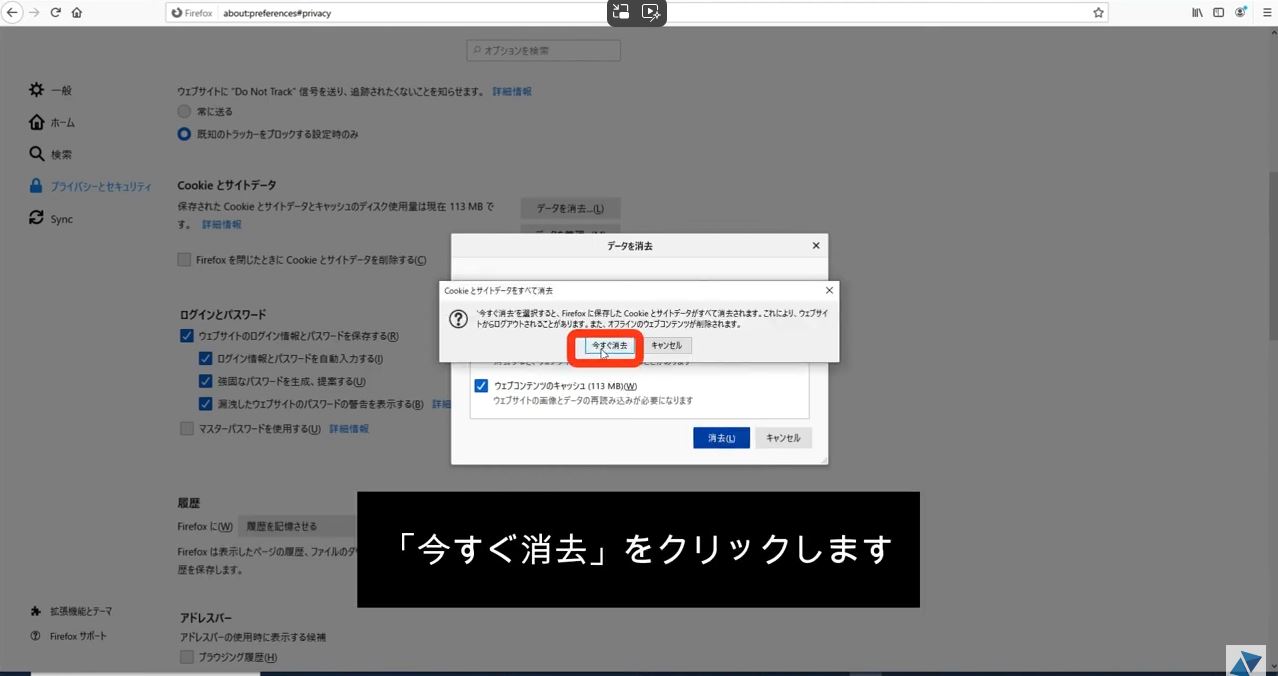This screenshot has width=1278, height=676.
Task: Open the hamburger application menu
Action: click(x=1265, y=13)
